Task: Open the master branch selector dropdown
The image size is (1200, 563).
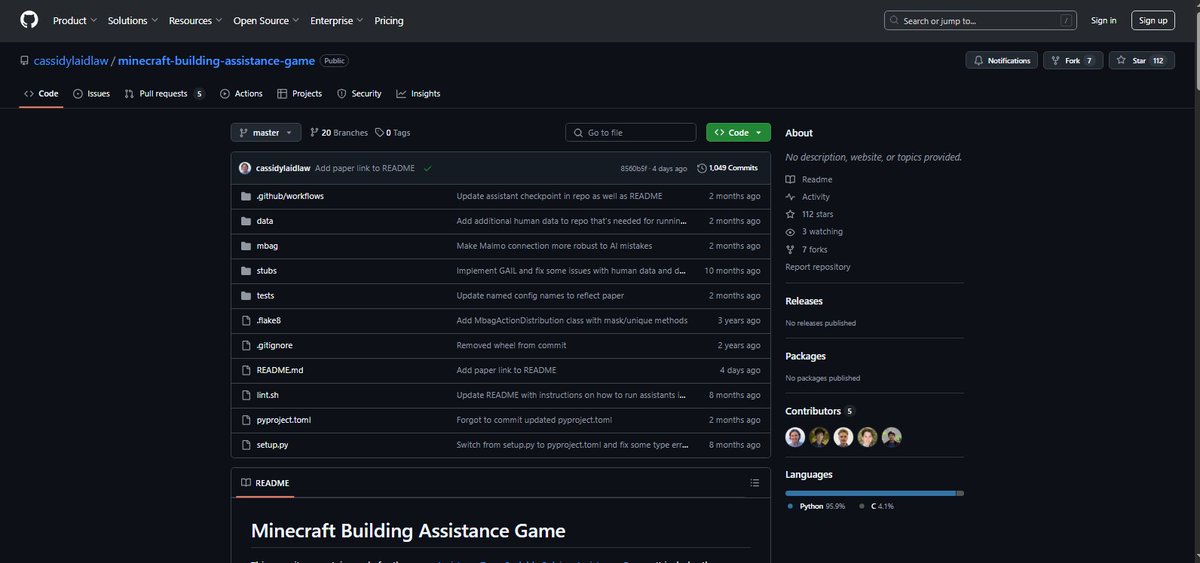Action: [265, 132]
